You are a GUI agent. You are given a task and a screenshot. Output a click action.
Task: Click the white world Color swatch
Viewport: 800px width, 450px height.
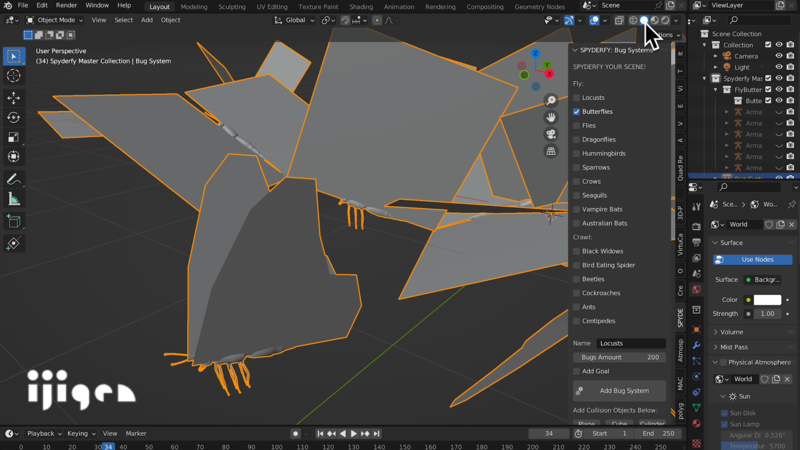[x=767, y=300]
